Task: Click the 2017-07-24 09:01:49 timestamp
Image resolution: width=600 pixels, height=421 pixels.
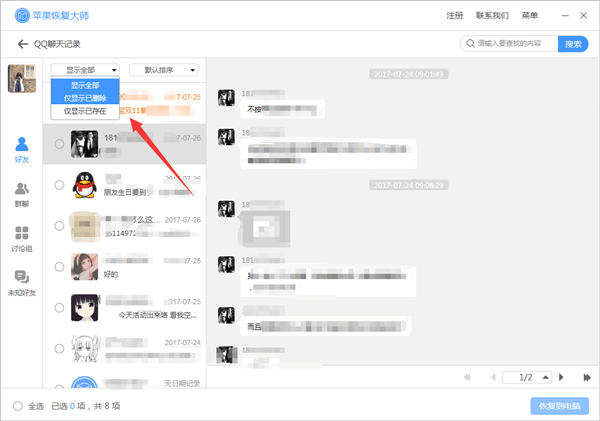Action: coord(409,74)
